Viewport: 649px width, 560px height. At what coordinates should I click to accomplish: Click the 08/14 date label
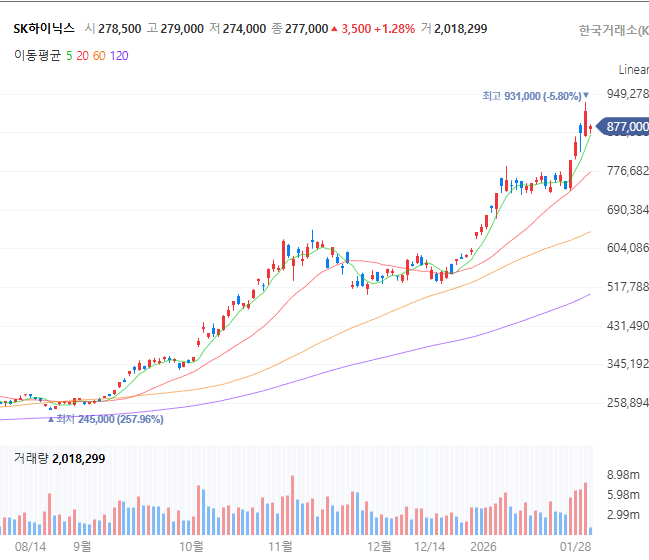(x=30, y=547)
